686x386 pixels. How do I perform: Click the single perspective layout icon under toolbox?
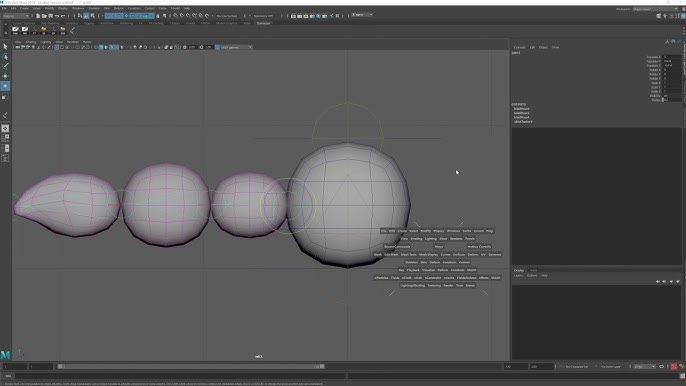click(5, 129)
